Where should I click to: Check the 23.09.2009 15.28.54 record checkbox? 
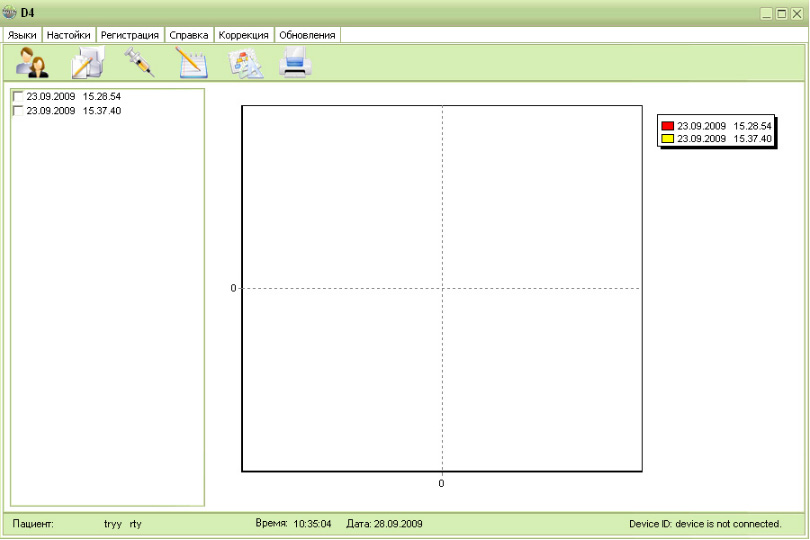tap(17, 97)
